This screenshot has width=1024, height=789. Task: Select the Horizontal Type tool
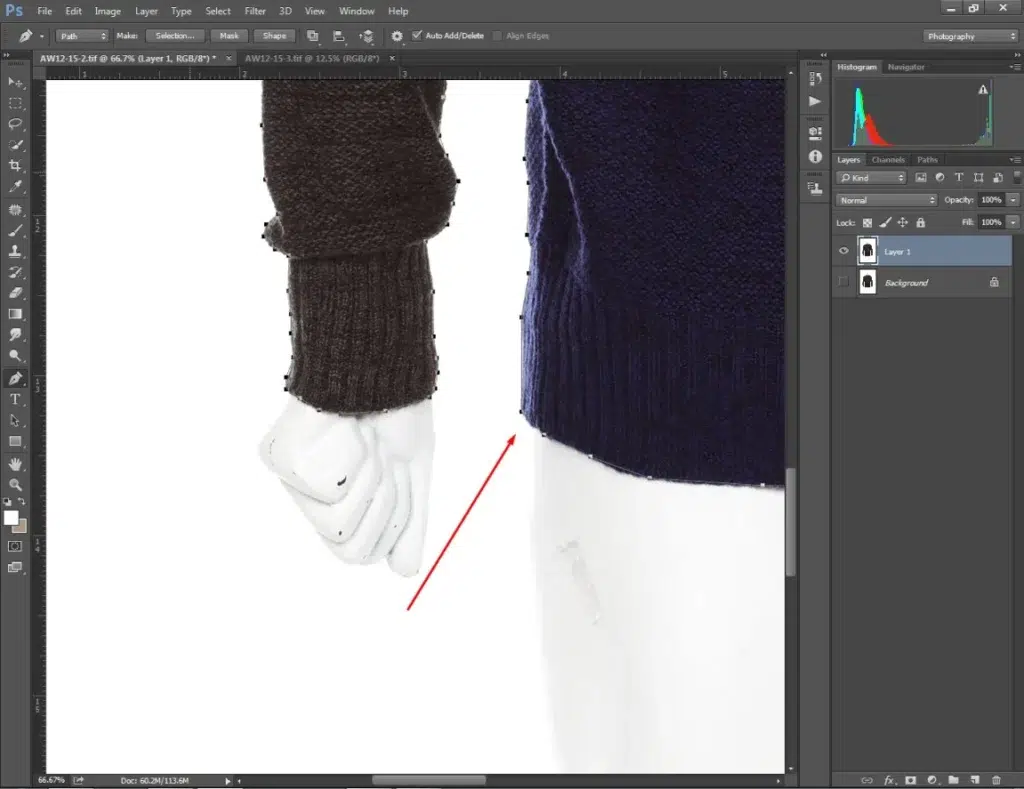click(15, 399)
